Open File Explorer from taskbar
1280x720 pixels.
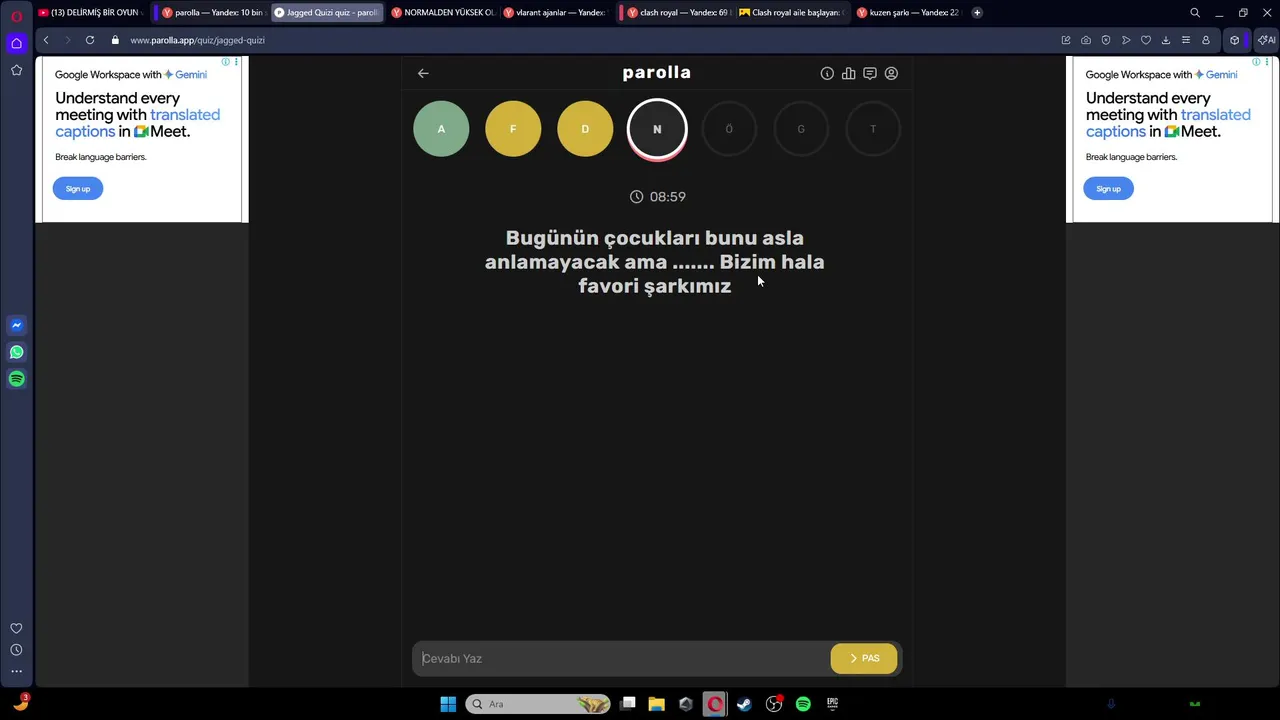pyautogui.click(x=657, y=704)
